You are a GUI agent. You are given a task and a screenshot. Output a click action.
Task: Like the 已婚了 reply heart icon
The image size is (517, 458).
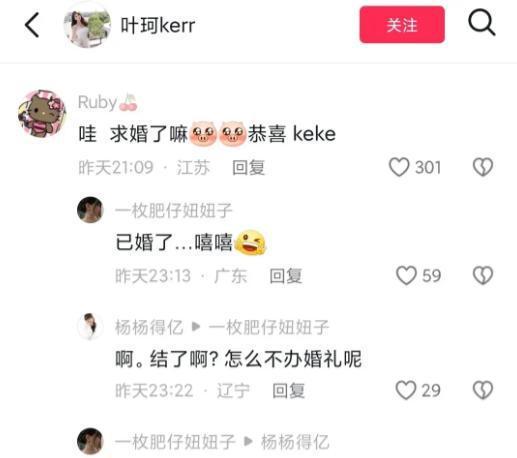[406, 275]
